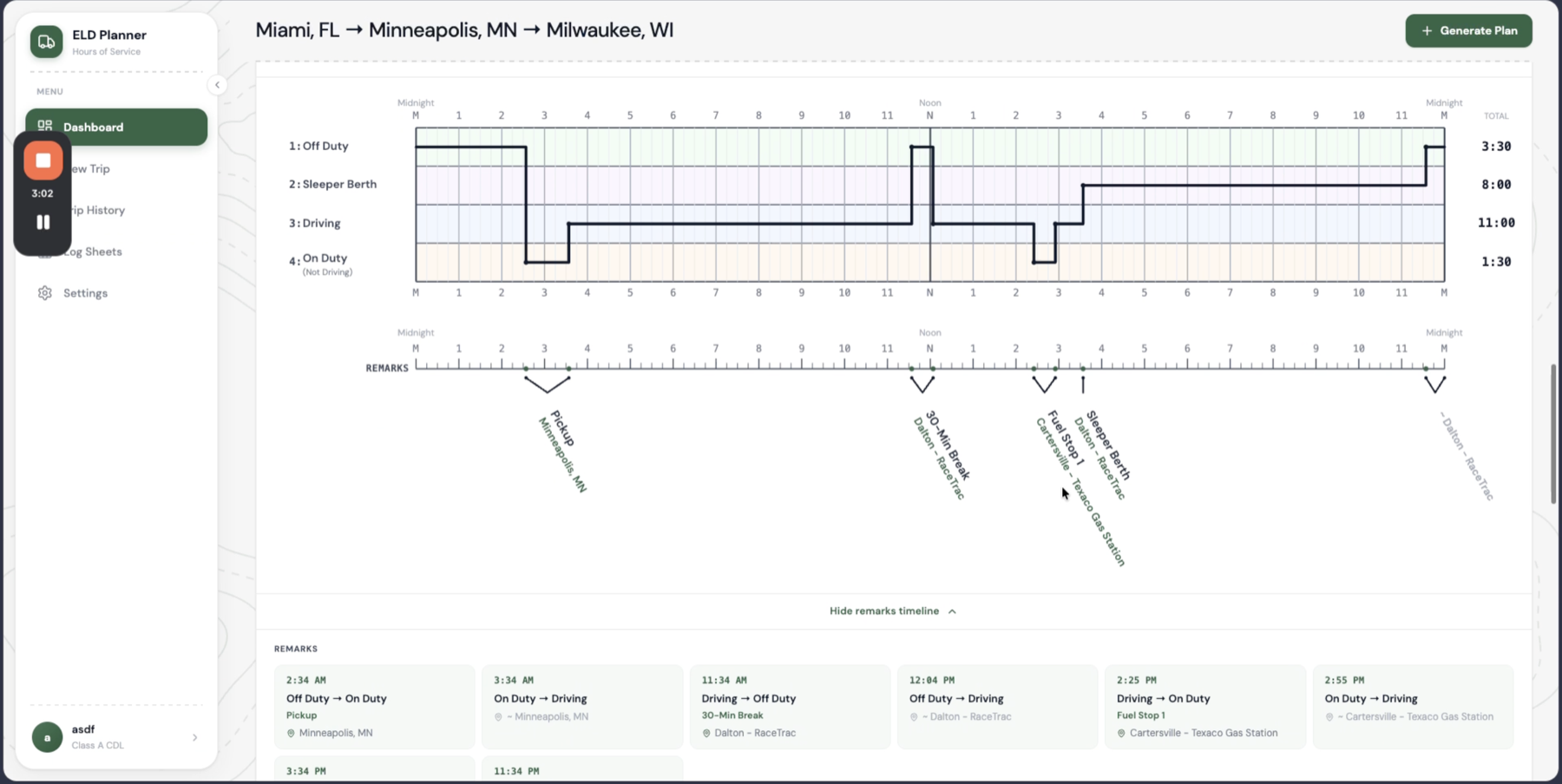Click the '3: Driving' row label
The width and height of the screenshot is (1562, 784).
[315, 224]
